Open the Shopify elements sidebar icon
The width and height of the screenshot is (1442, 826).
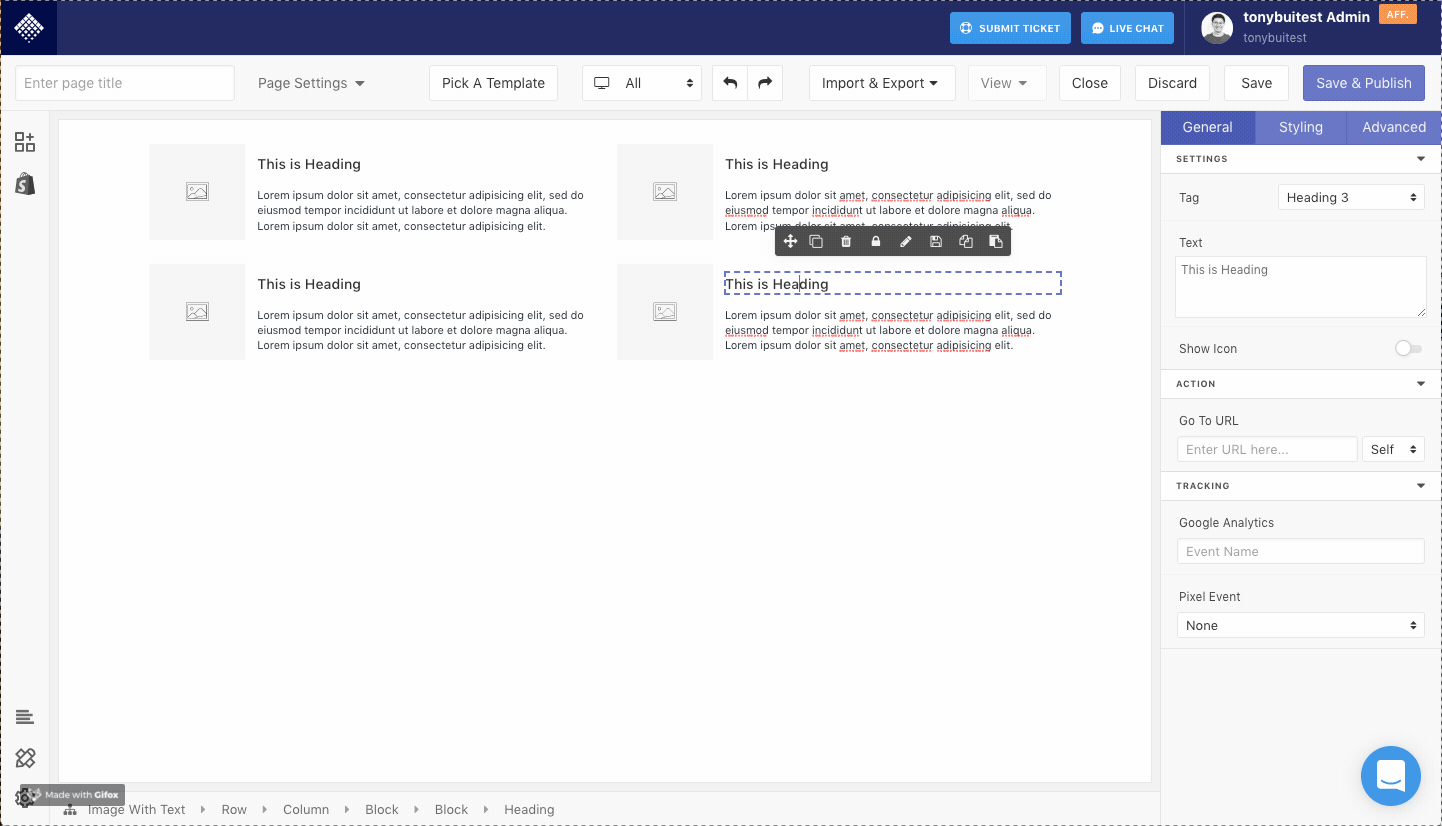click(25, 184)
